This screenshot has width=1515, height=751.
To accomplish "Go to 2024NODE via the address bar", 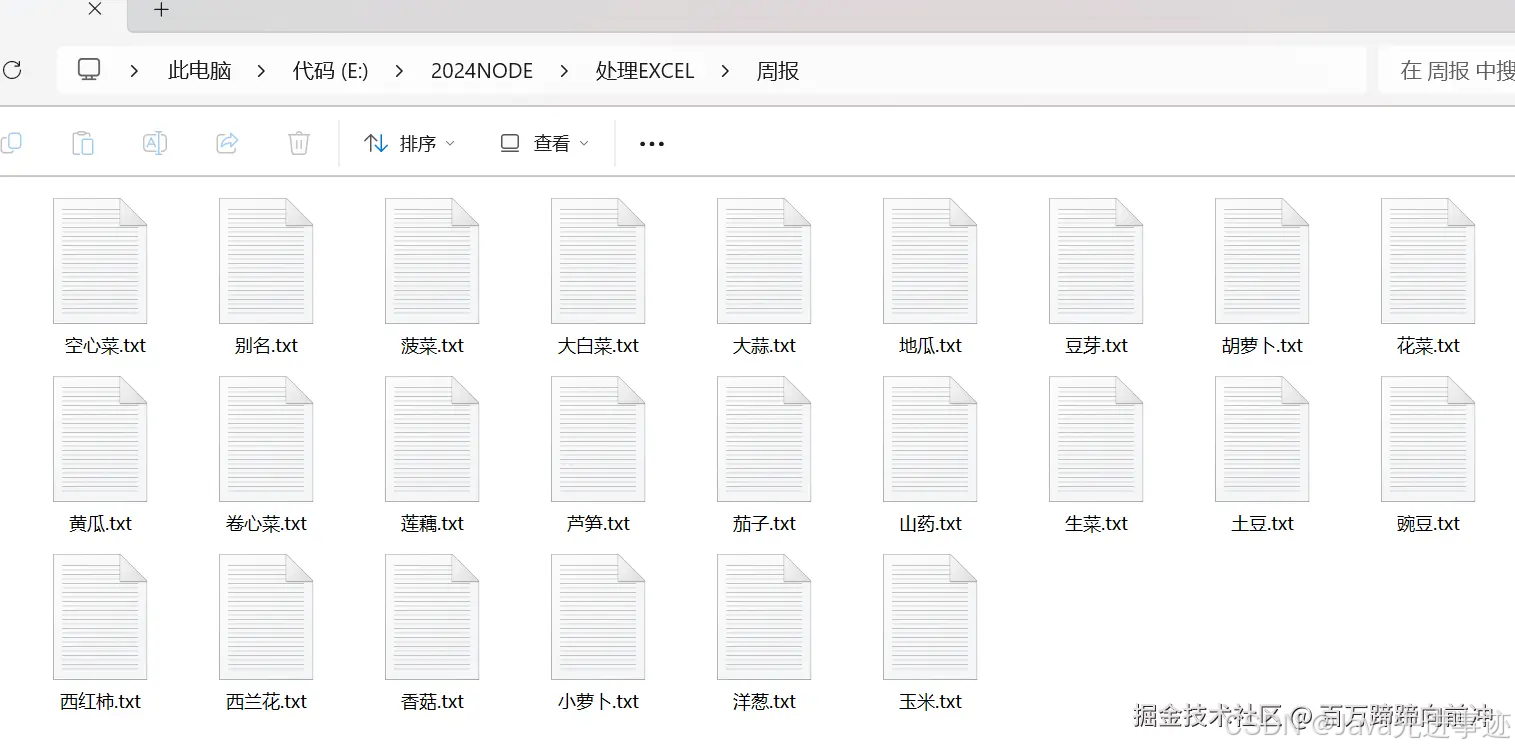I will click(482, 70).
